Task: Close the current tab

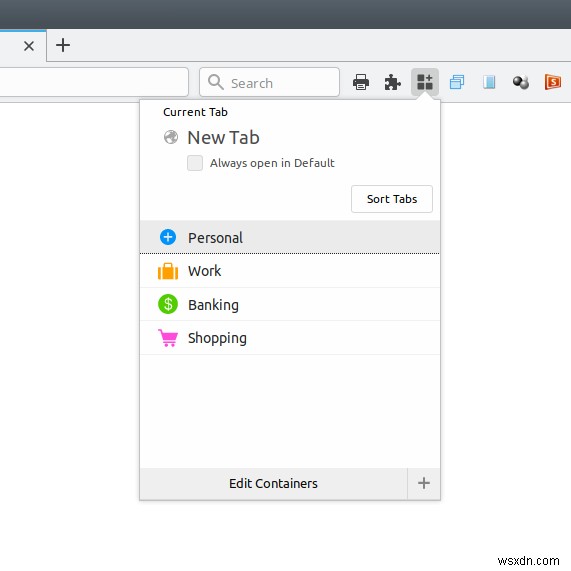Action: pyautogui.click(x=29, y=46)
